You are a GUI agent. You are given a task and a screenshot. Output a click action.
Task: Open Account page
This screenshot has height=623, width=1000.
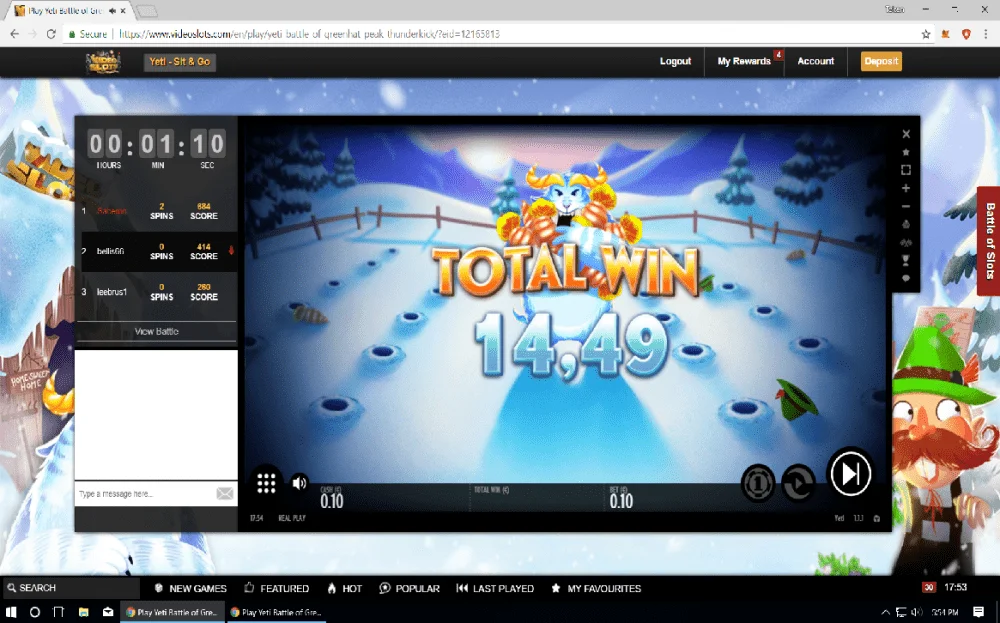[816, 61]
